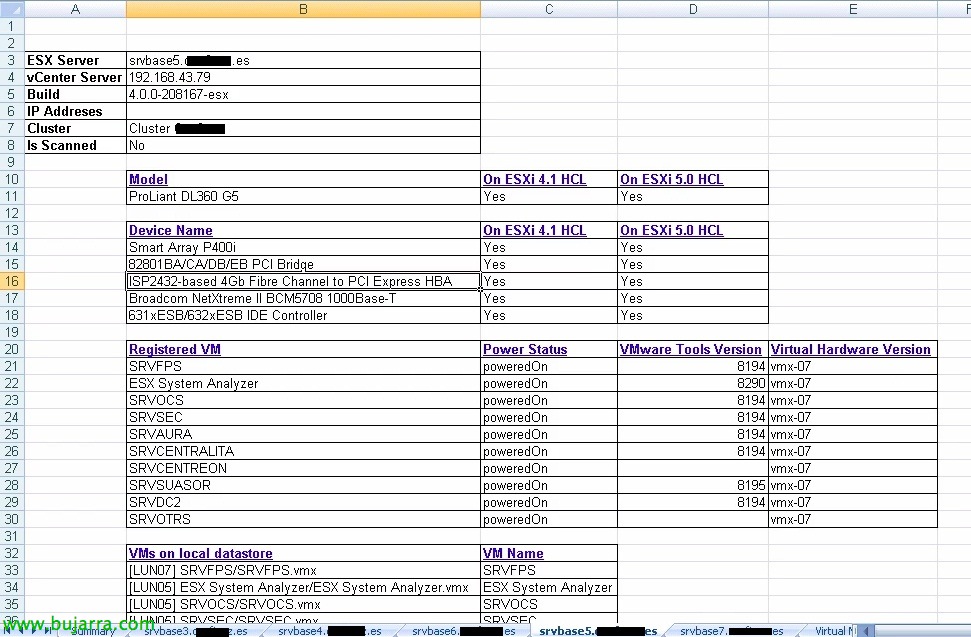Switch to the srvbase7 sheet tab

[x=731, y=631]
